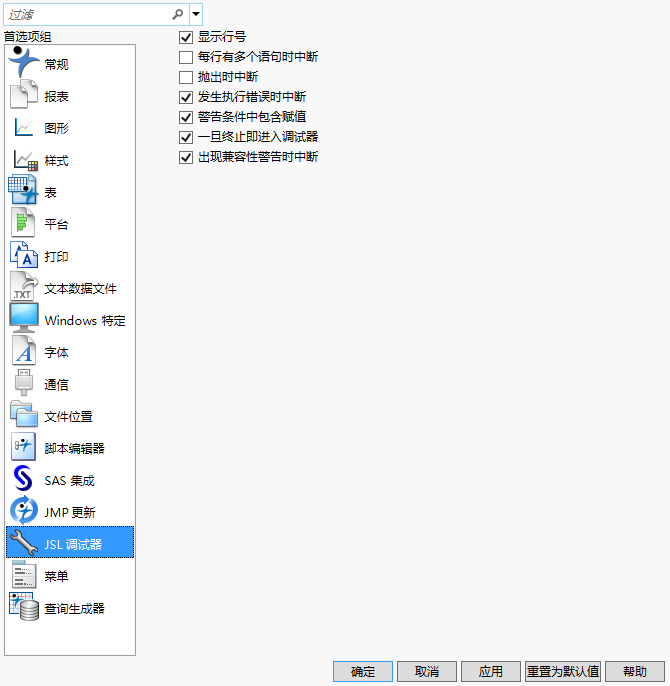Open the 表 data table icon
The height and width of the screenshot is (686, 670).
(x=23, y=189)
